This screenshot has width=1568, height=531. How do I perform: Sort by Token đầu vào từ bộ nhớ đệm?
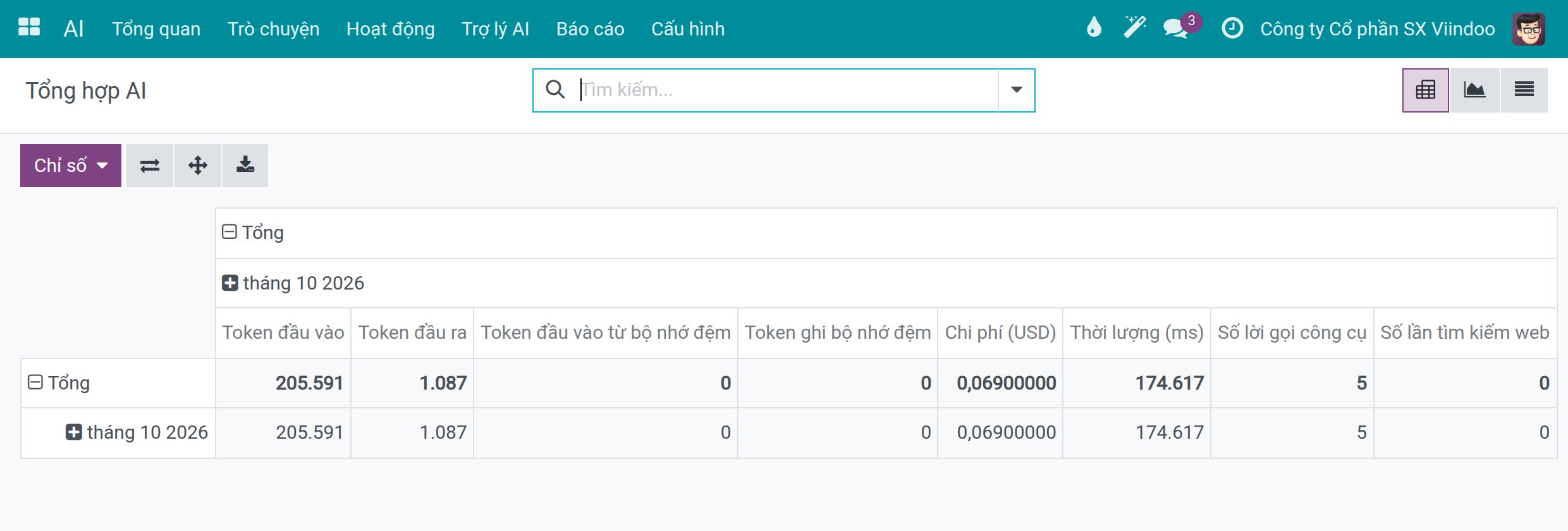[x=606, y=333]
